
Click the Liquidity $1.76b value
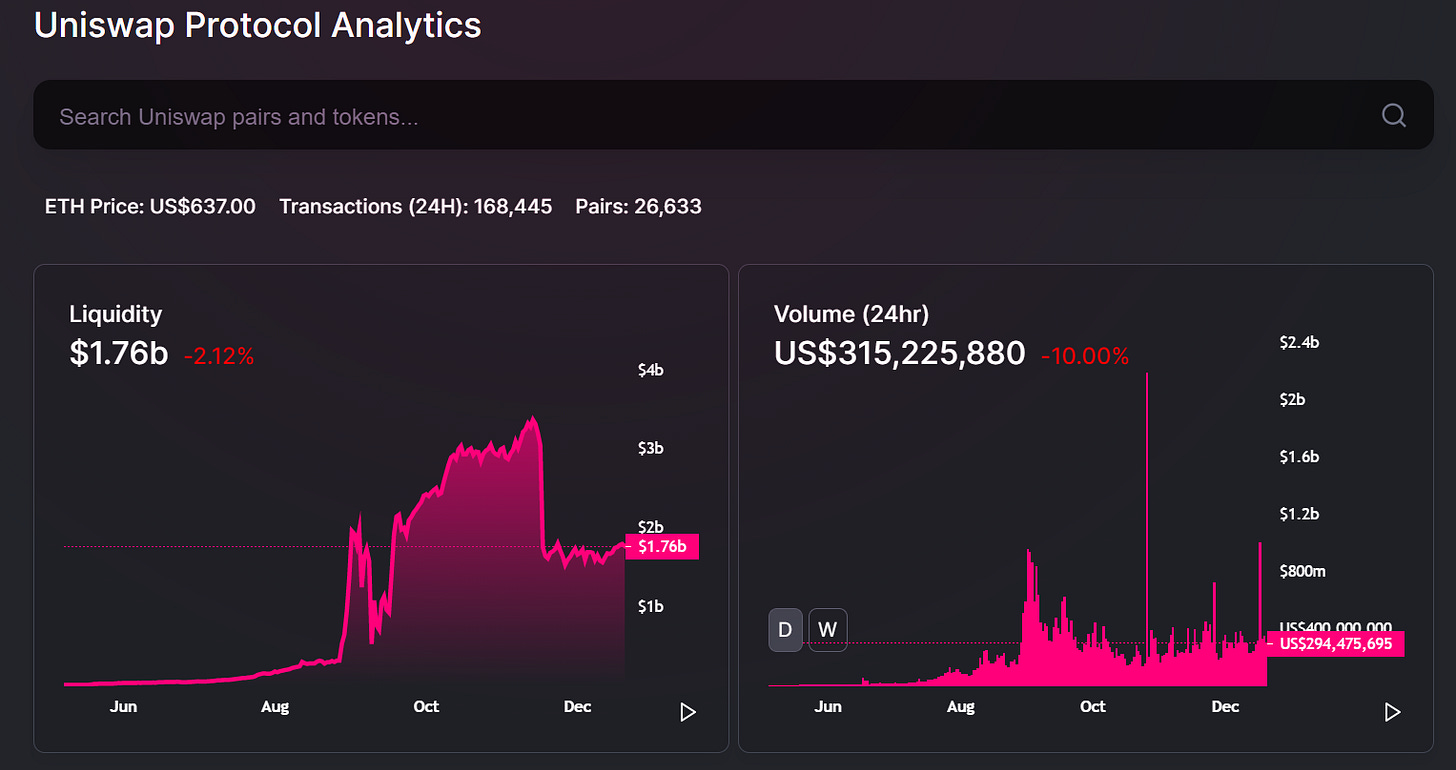tap(118, 353)
